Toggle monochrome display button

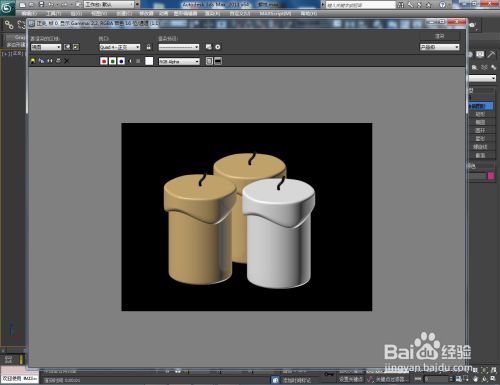138,61
